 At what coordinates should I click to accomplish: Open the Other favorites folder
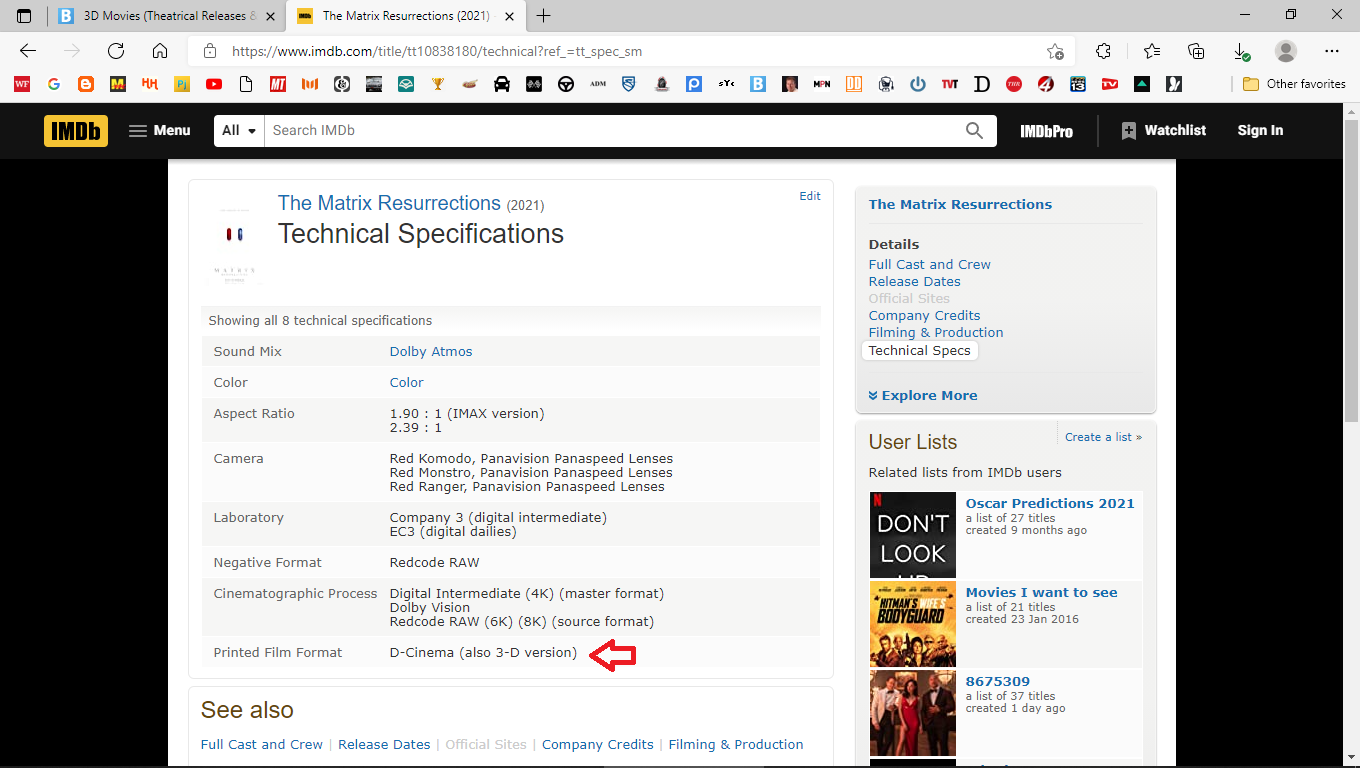1294,84
